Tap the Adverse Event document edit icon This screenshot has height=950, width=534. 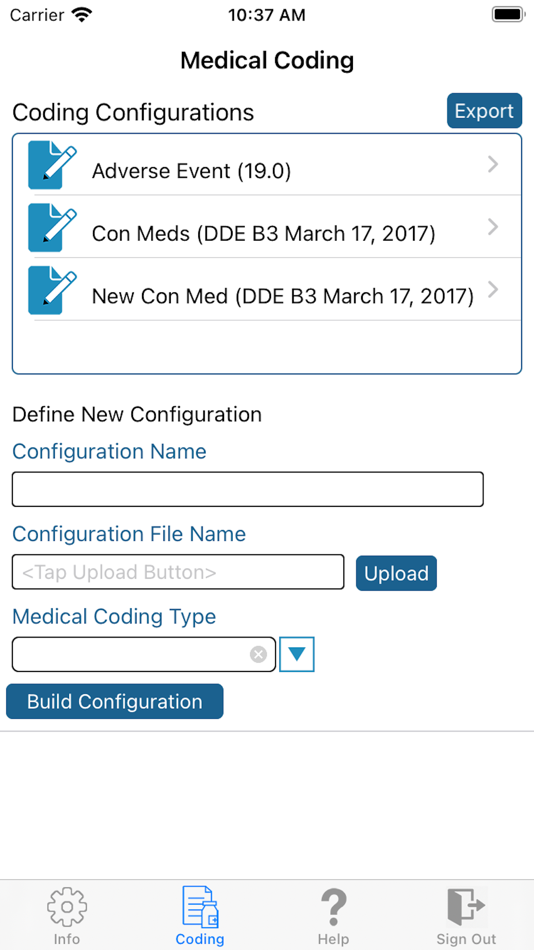click(x=53, y=165)
